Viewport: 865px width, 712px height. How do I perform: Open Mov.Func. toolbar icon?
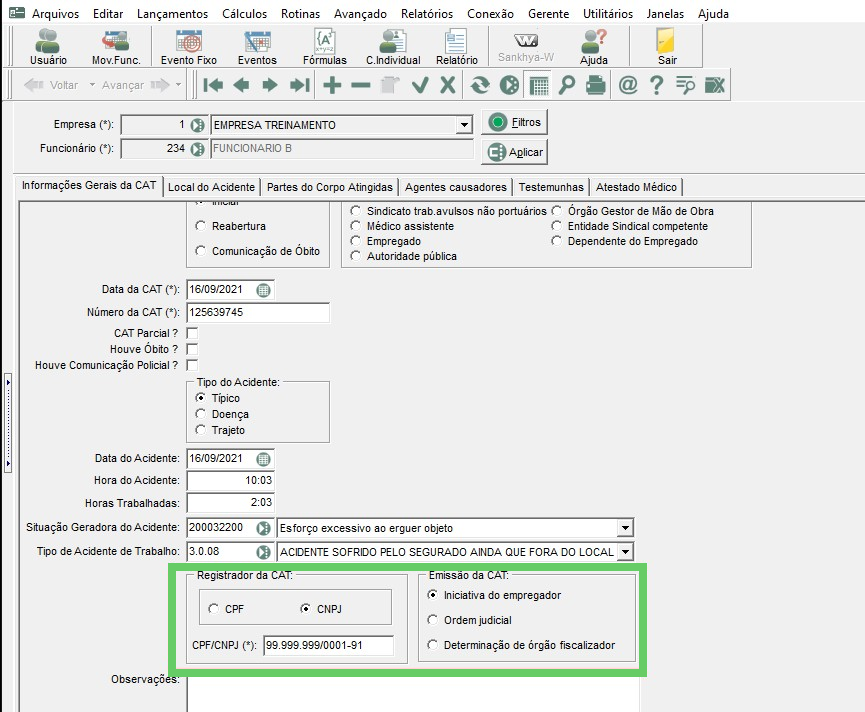pyautogui.click(x=116, y=46)
